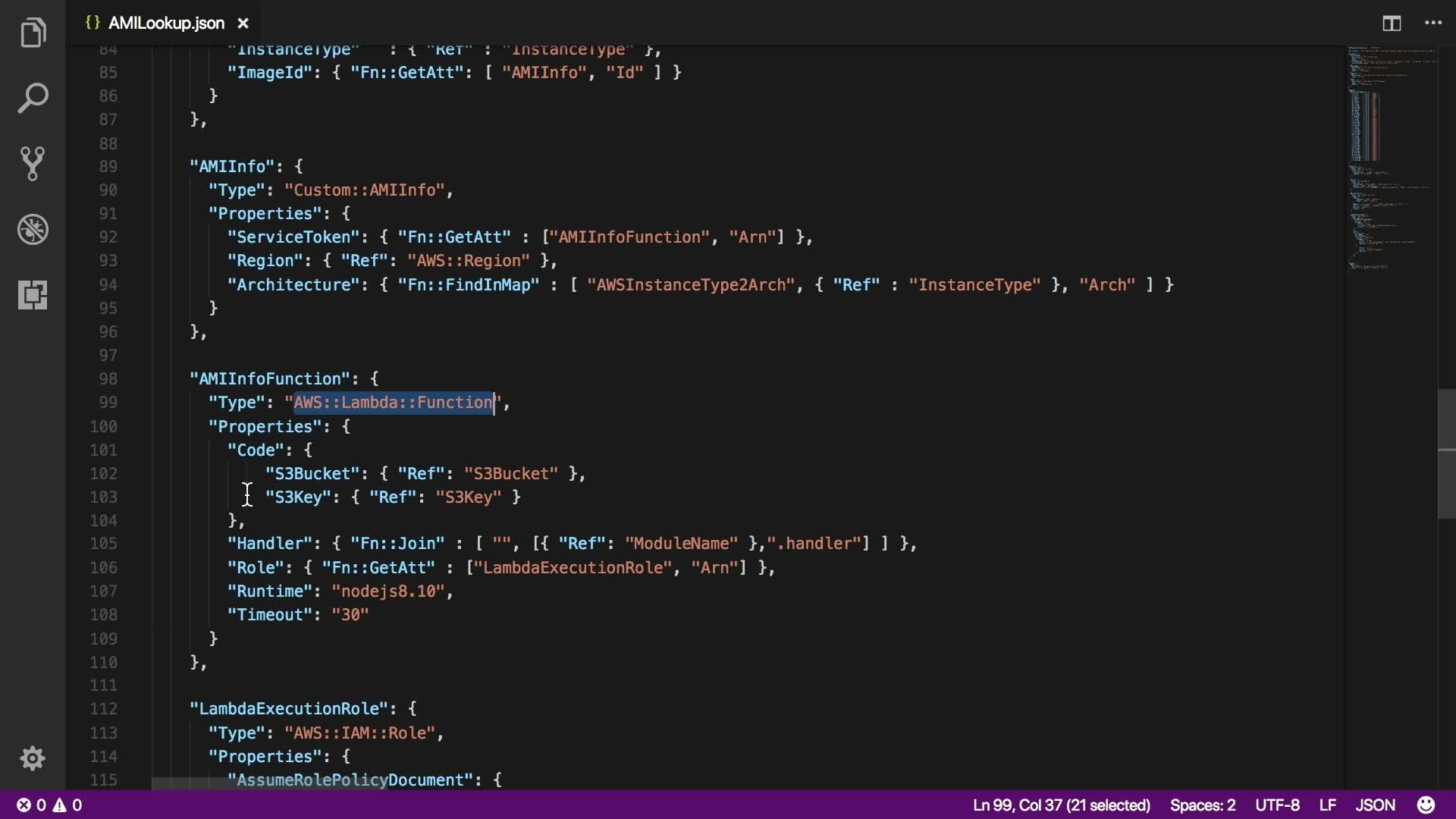Click the Ln 99, Col 37 position indicator

pyautogui.click(x=1061, y=805)
